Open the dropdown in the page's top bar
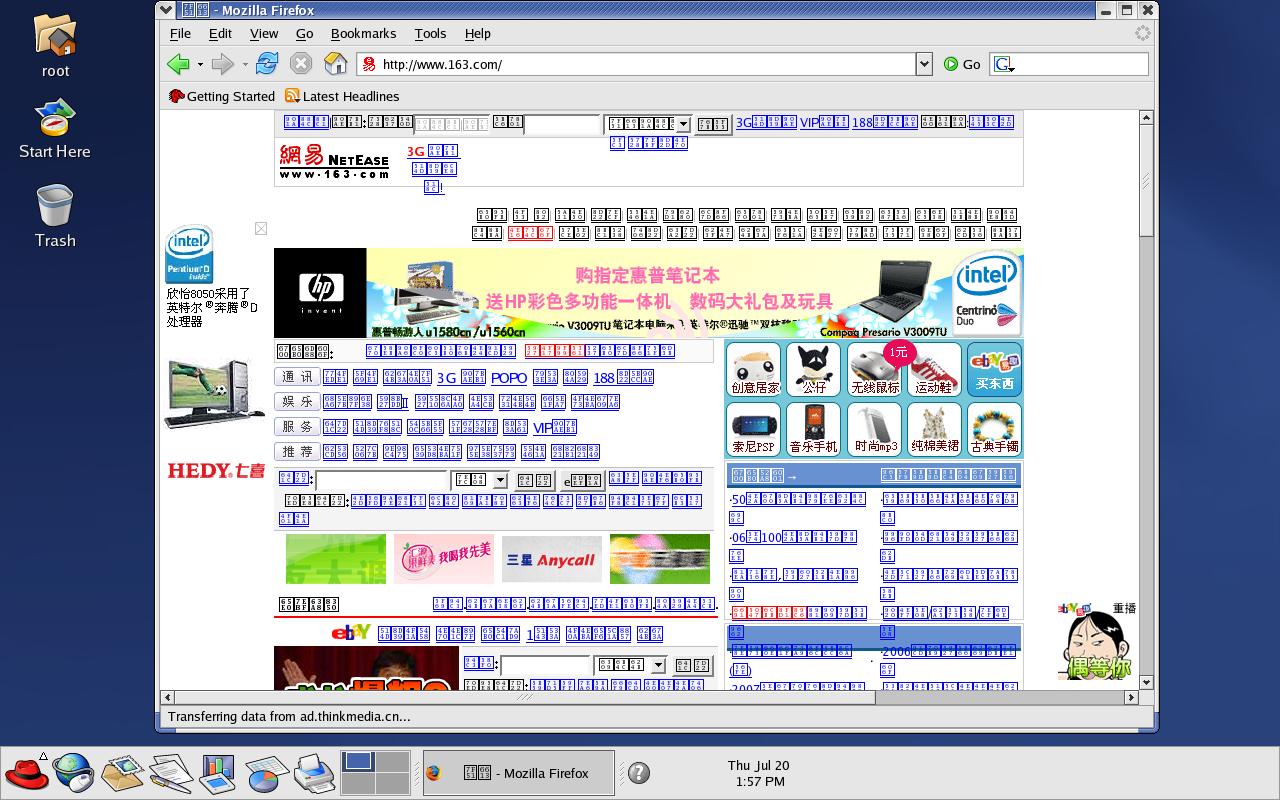This screenshot has height=800, width=1280. click(x=683, y=124)
